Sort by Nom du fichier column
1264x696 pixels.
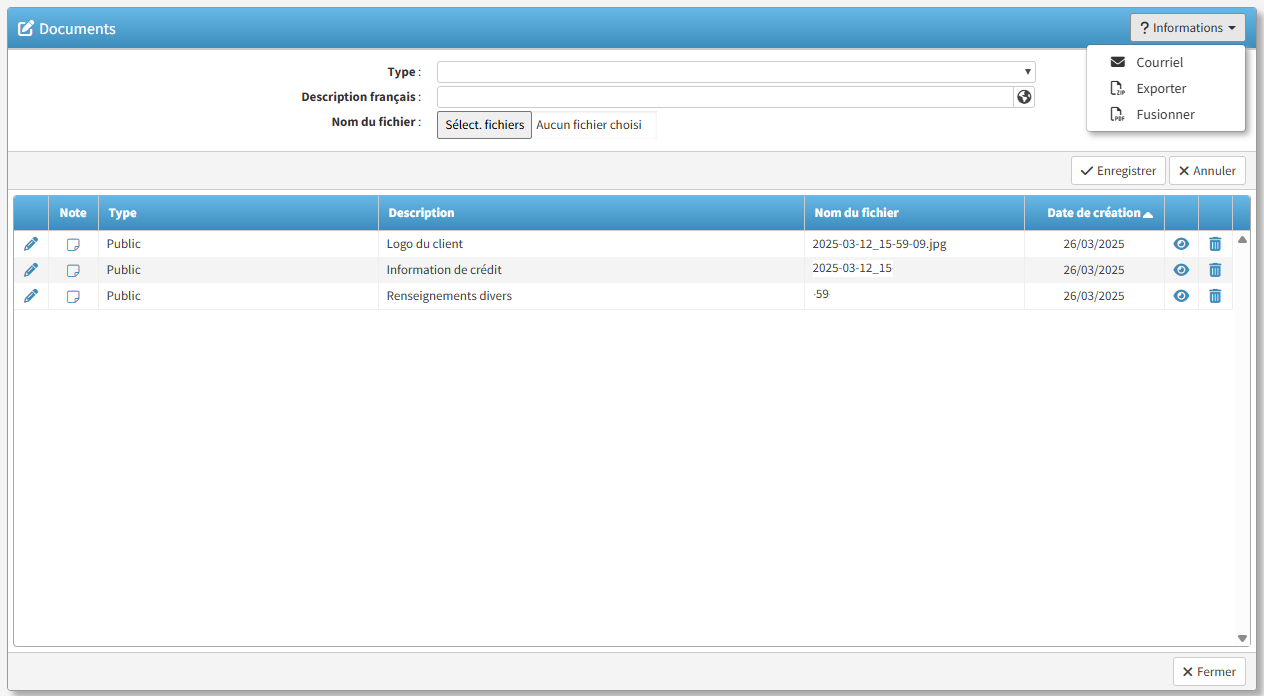coord(914,213)
